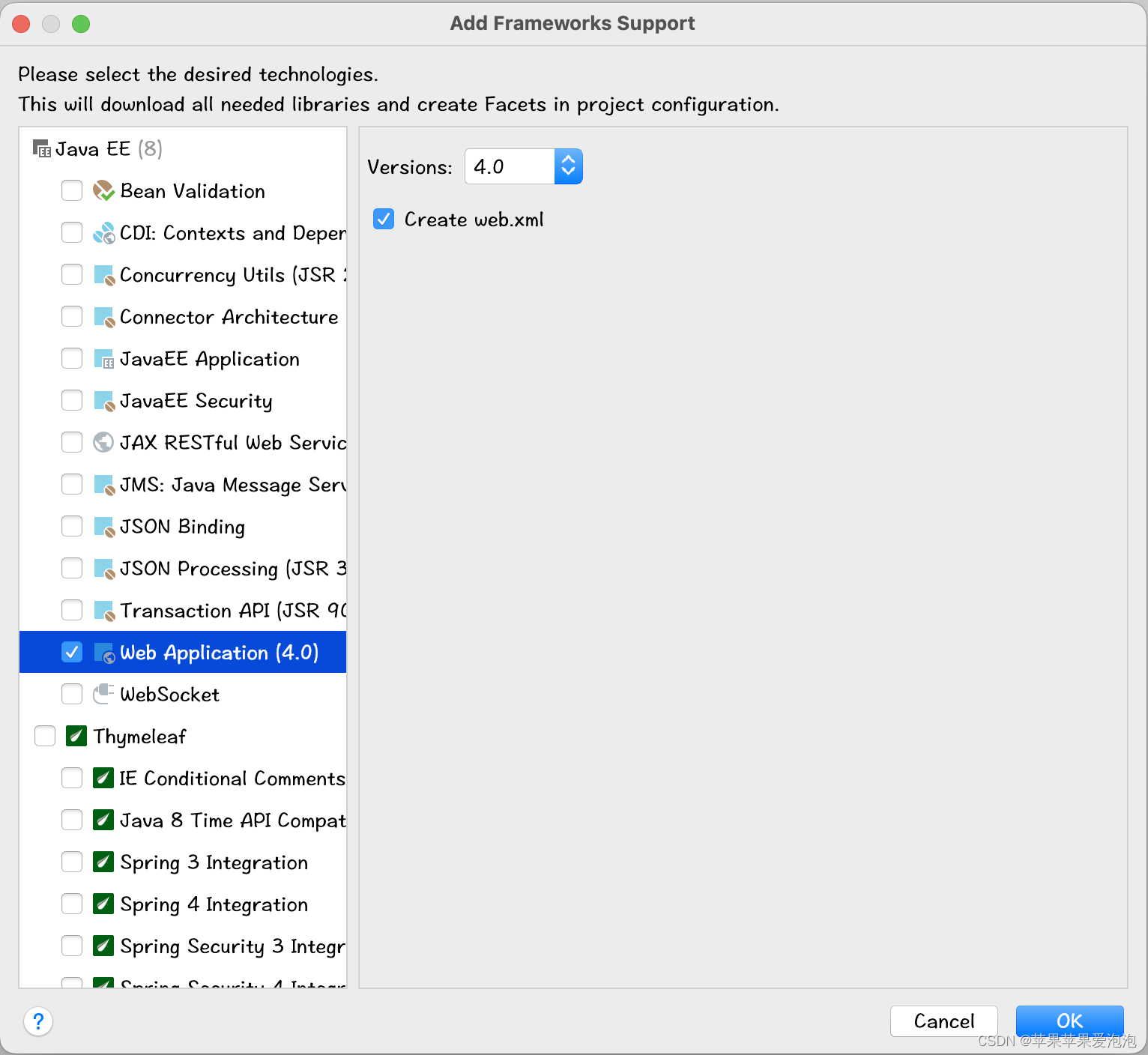Check the WebSocket checkbox
1148x1055 pixels.
72,694
